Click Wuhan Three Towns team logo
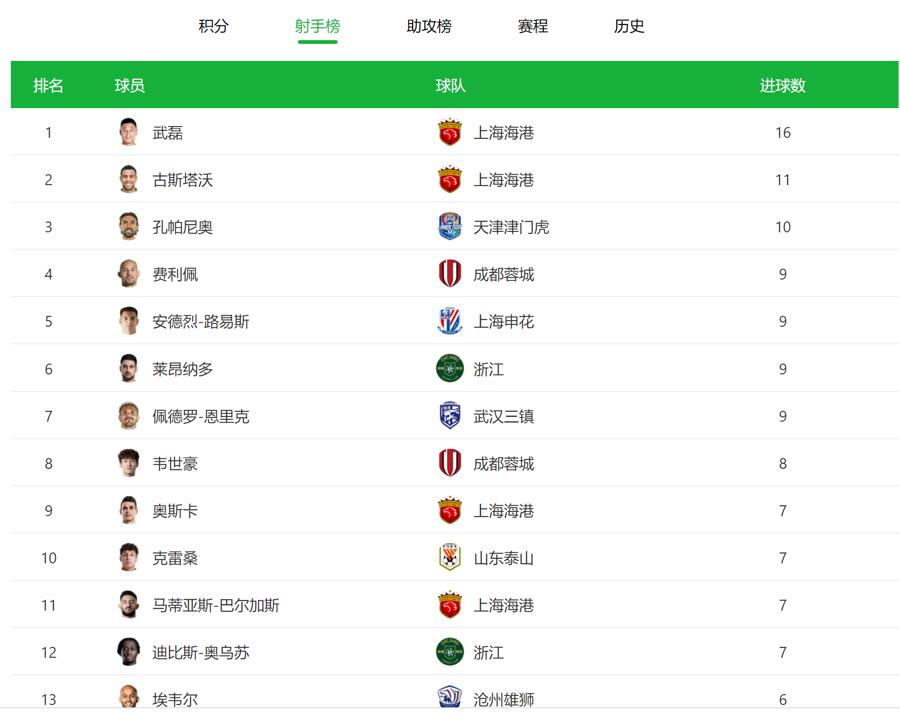Image resolution: width=900 pixels, height=713 pixels. coord(450,416)
